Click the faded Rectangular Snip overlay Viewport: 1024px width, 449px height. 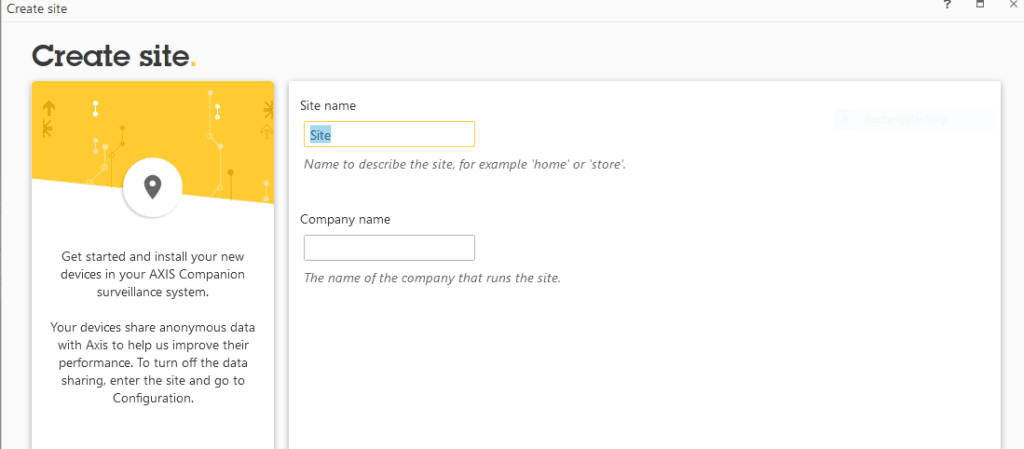(x=914, y=120)
